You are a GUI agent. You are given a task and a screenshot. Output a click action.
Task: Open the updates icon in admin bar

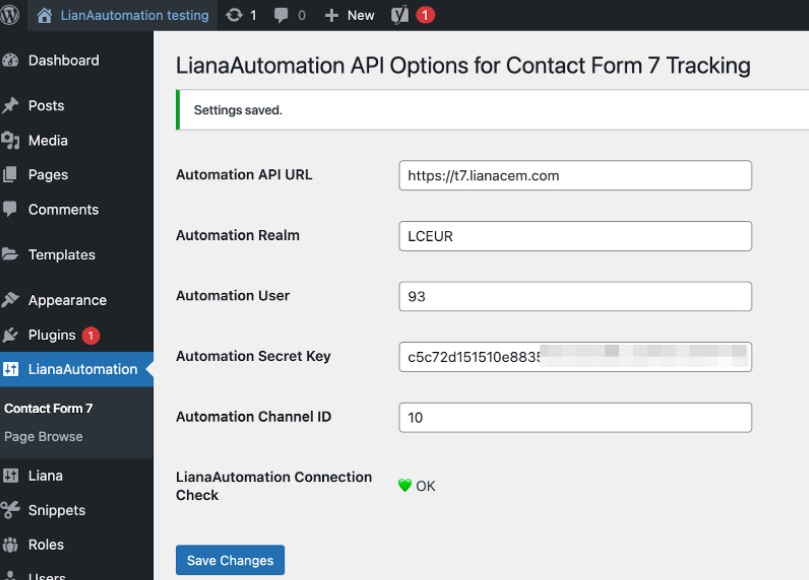click(234, 15)
